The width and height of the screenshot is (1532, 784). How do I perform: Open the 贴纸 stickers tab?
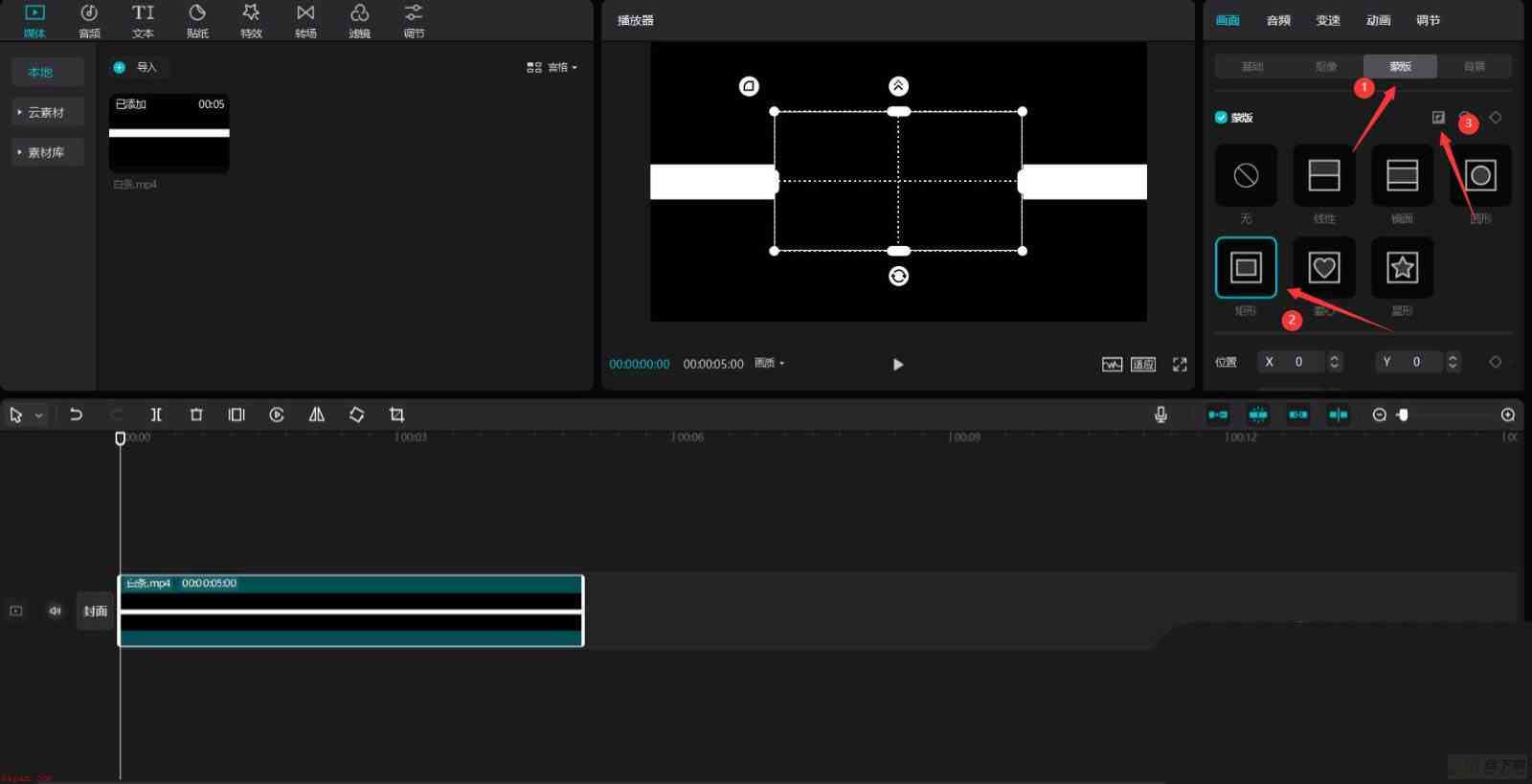(197, 20)
